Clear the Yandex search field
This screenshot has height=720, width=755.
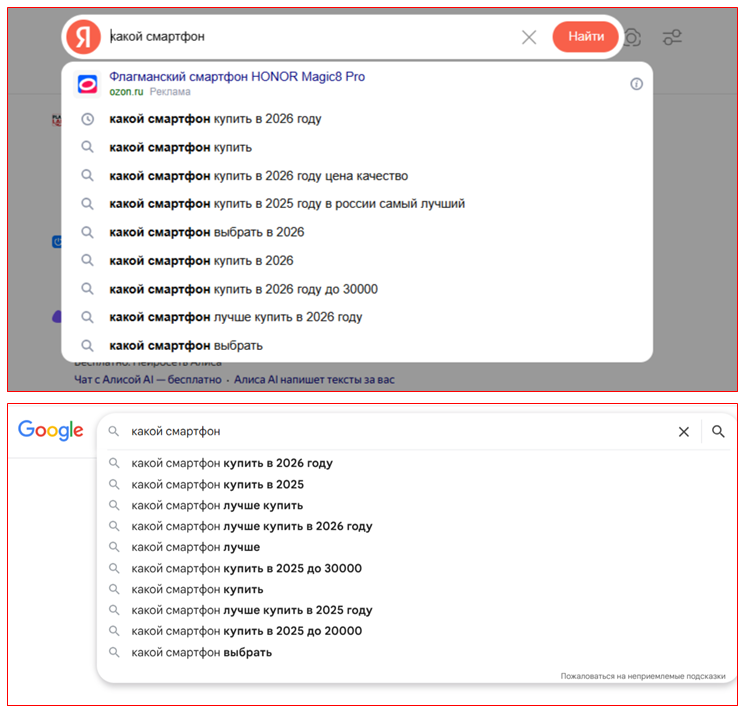[x=529, y=37]
